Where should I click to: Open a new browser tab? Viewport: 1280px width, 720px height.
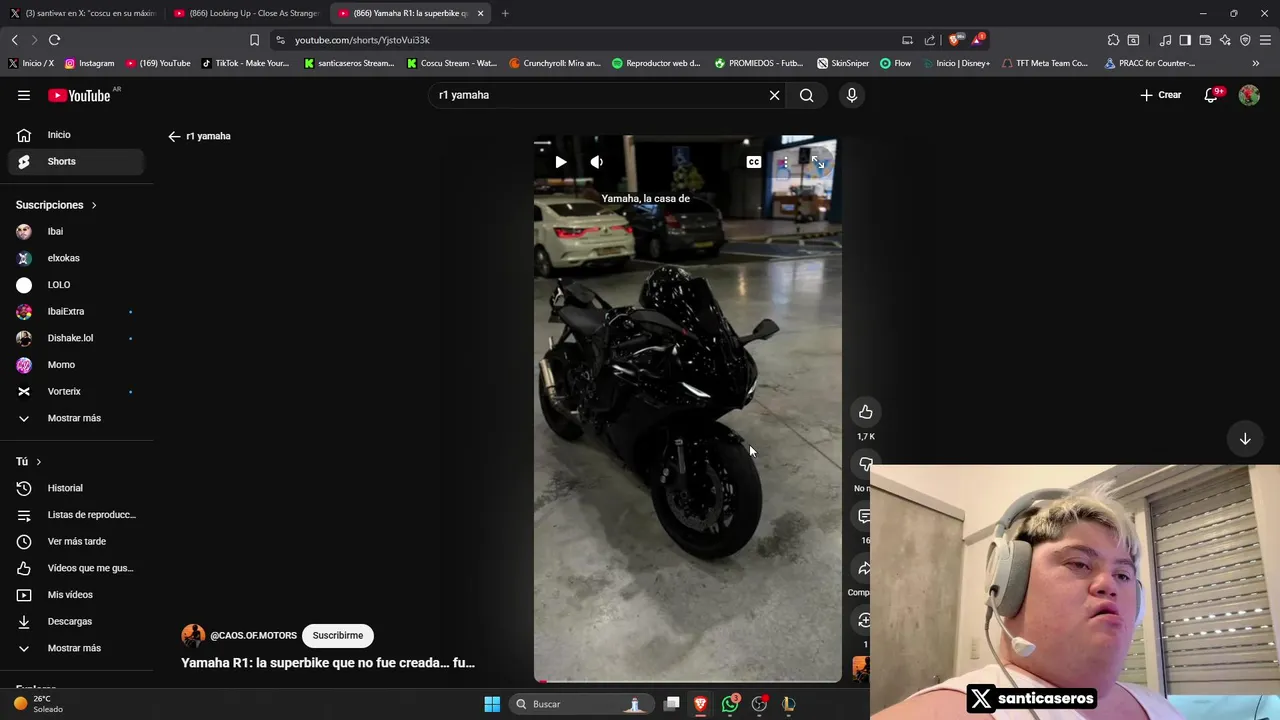coord(505,13)
